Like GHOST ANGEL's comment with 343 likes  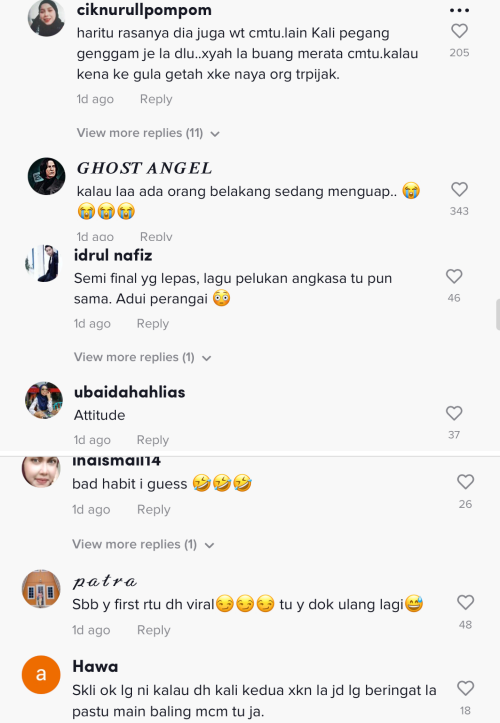point(459,190)
